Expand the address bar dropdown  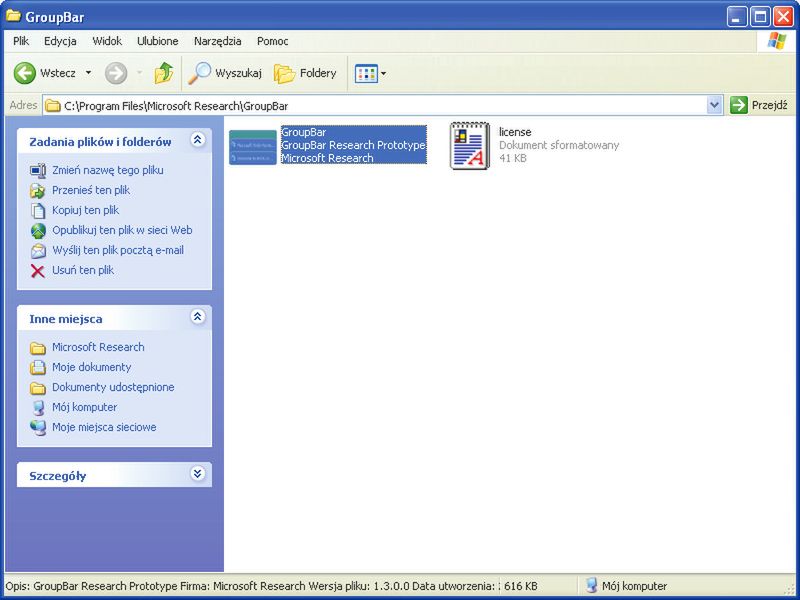[714, 106]
